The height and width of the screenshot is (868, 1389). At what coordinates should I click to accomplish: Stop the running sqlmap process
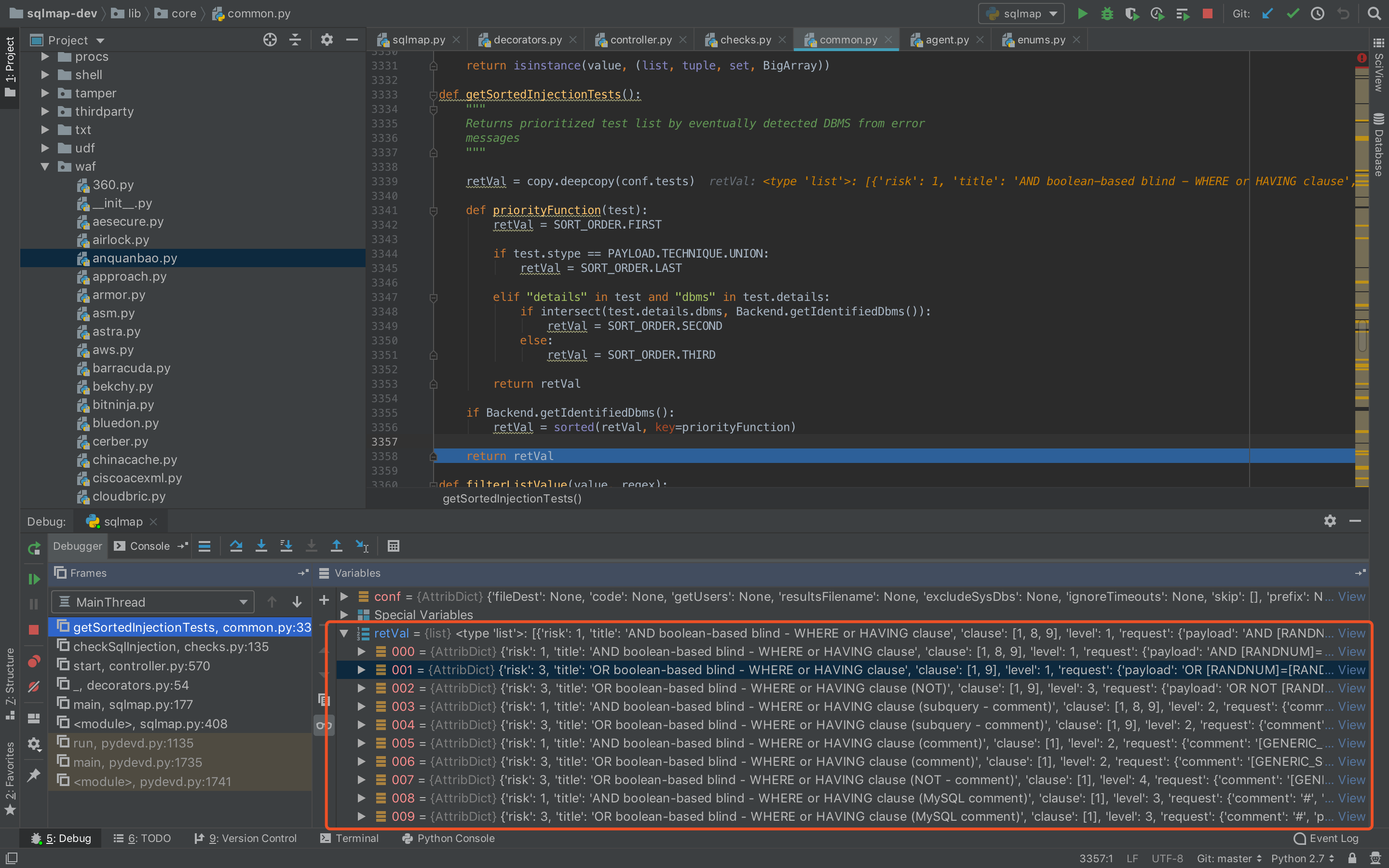1208,13
